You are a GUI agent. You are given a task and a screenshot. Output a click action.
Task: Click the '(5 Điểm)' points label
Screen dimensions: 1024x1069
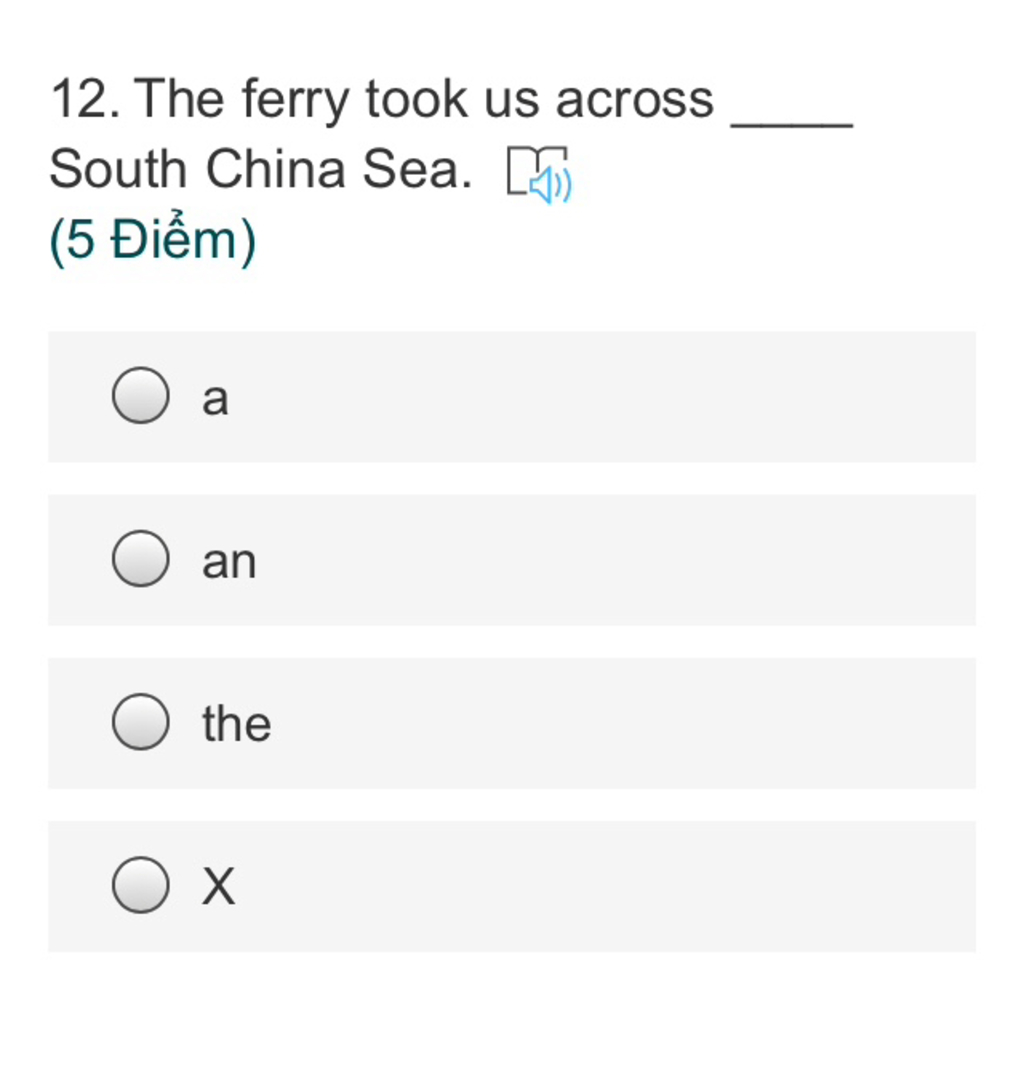153,240
